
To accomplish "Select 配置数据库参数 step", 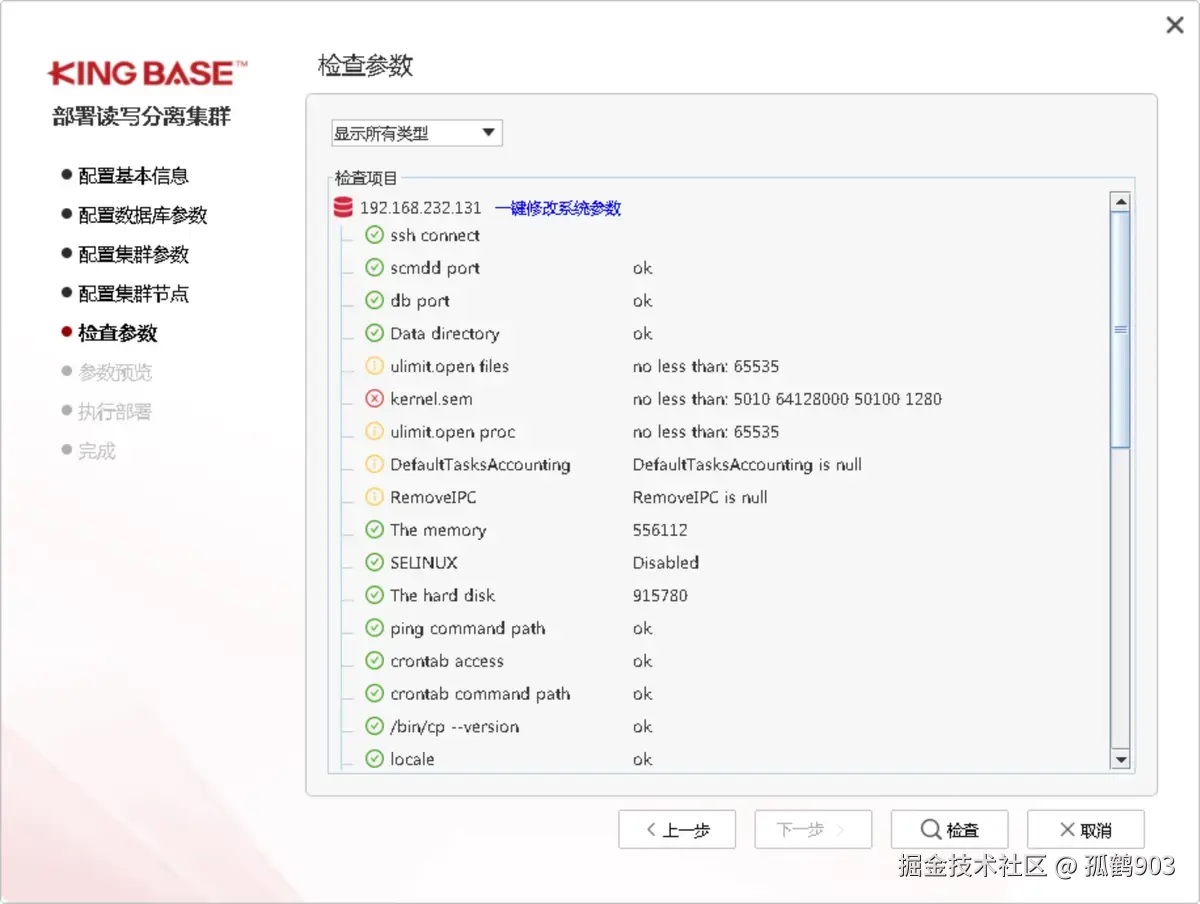I will pyautogui.click(x=134, y=215).
